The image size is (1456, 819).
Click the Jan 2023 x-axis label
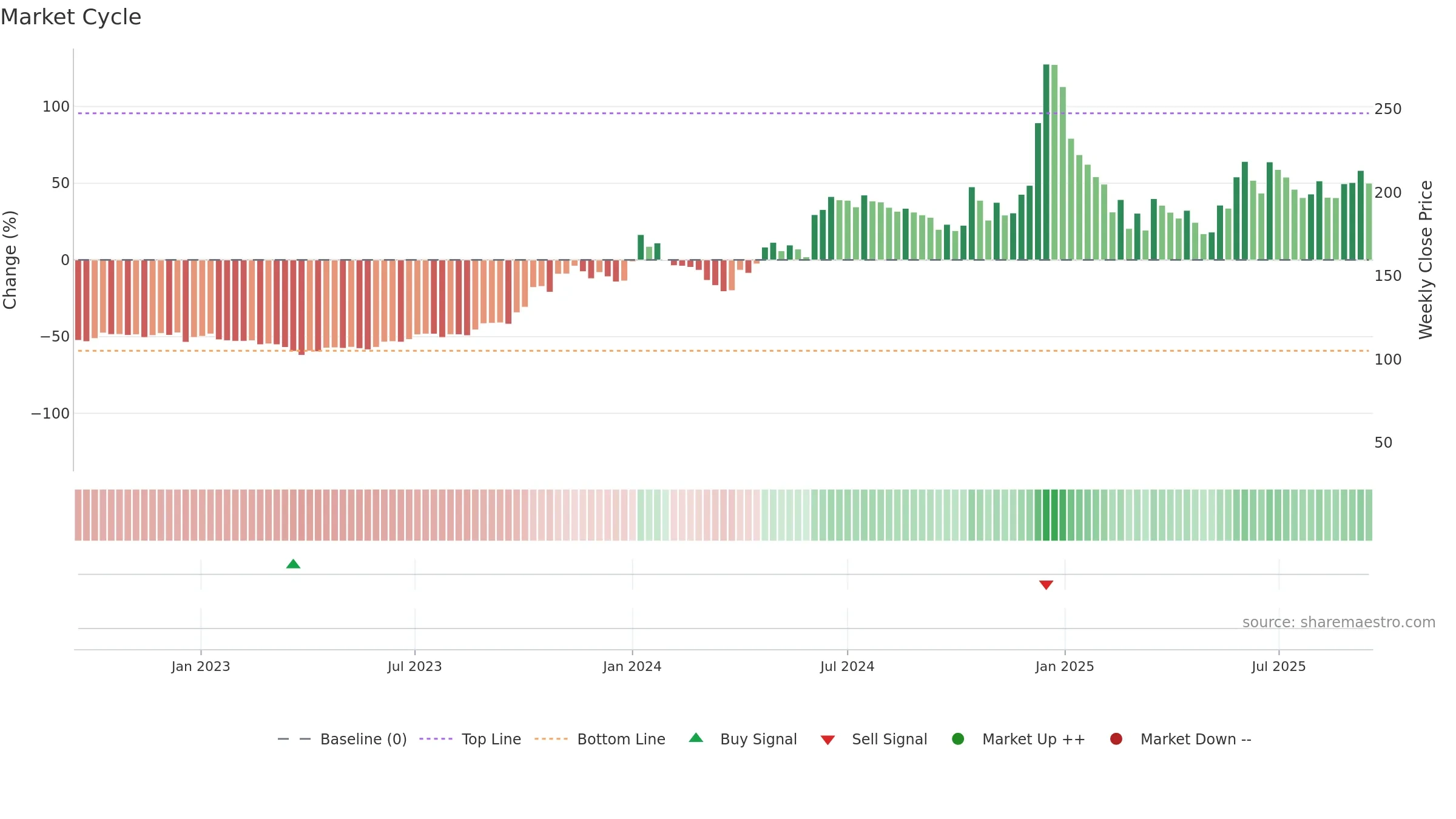click(201, 667)
